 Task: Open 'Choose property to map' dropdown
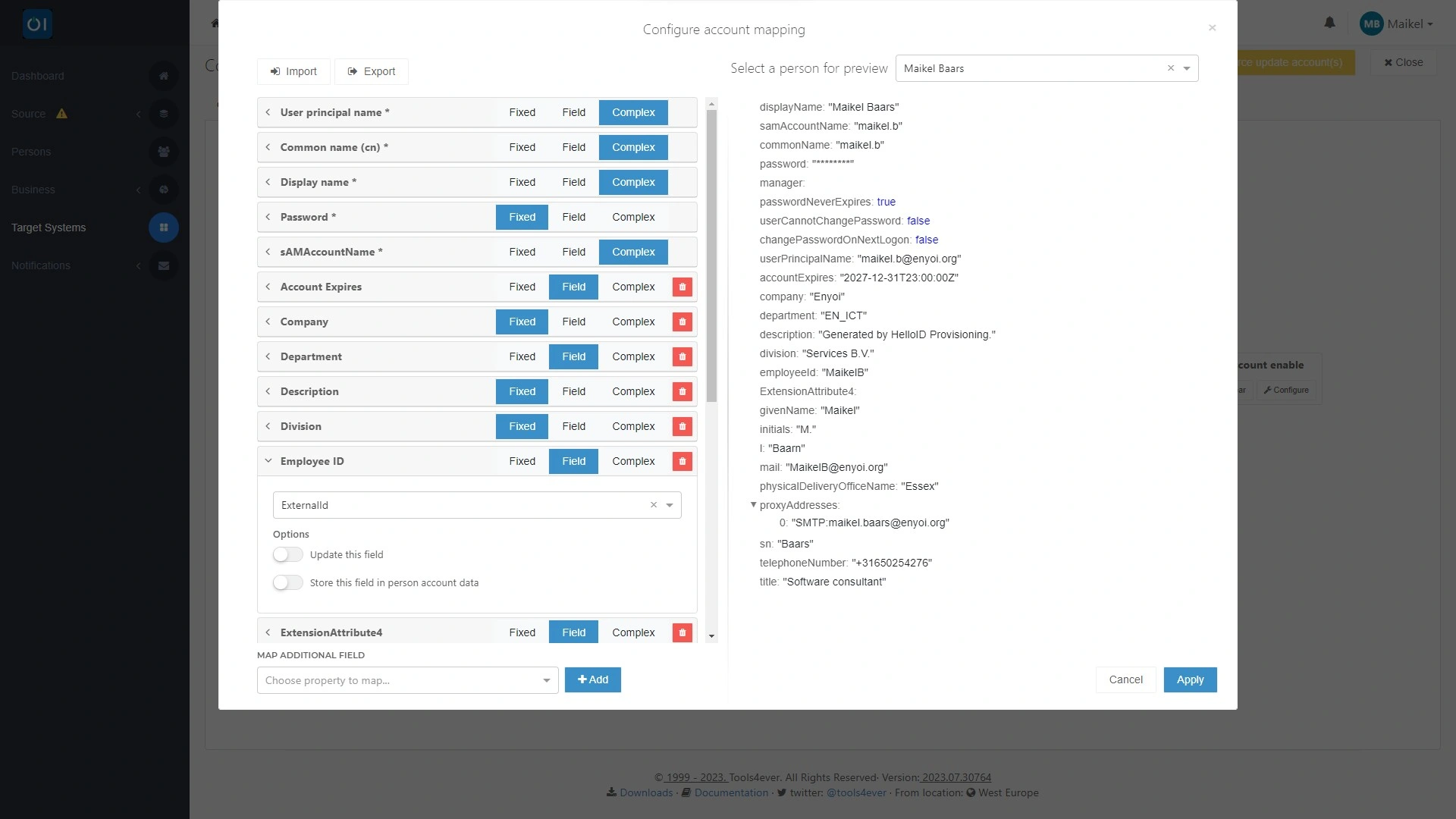[x=407, y=680]
